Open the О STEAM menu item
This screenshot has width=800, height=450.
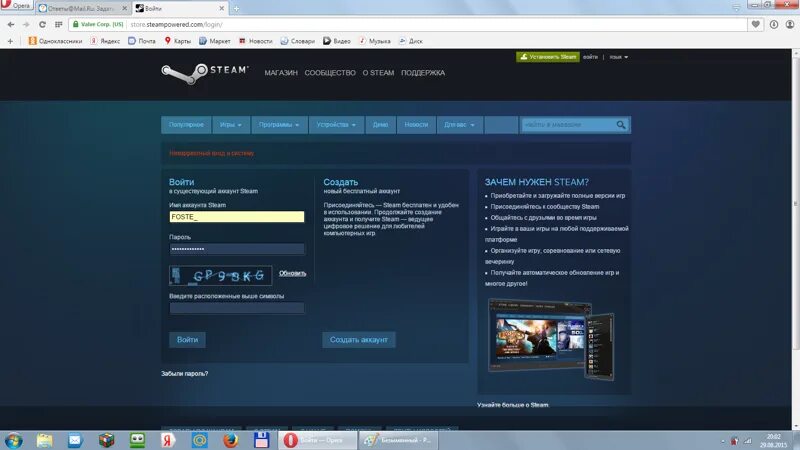point(378,73)
